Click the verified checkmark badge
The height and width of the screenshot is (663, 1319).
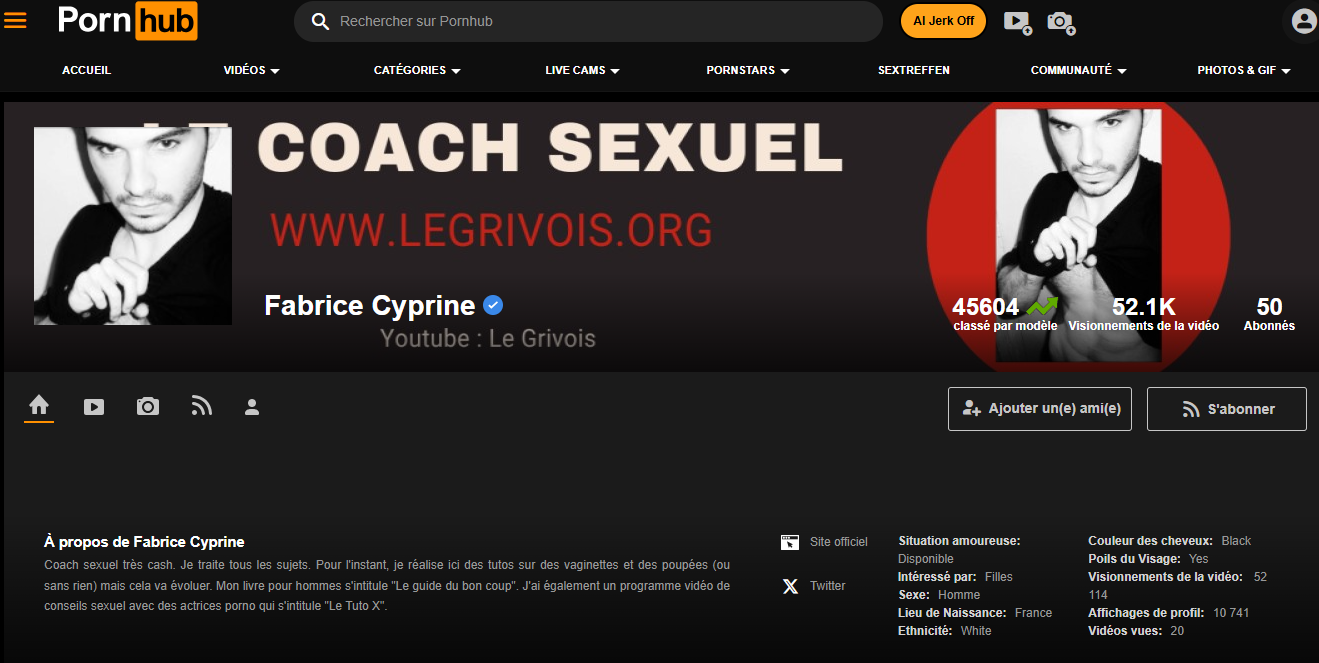point(493,305)
